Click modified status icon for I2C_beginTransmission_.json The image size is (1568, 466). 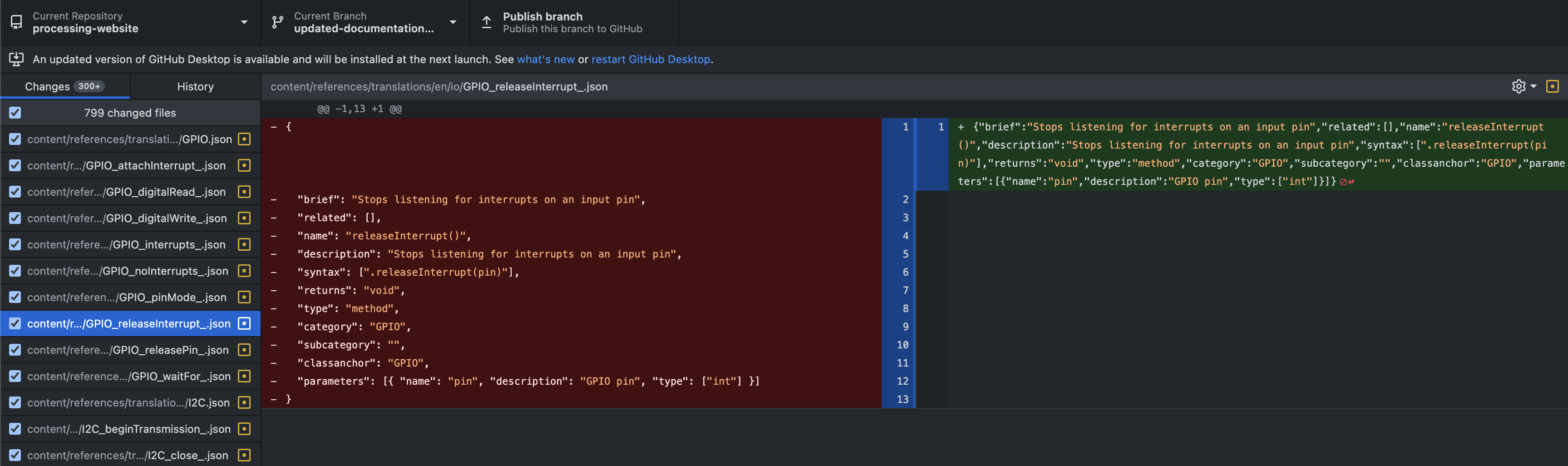[244, 429]
